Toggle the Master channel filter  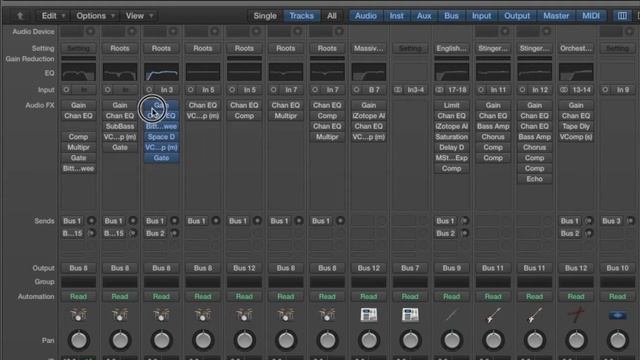coord(556,16)
